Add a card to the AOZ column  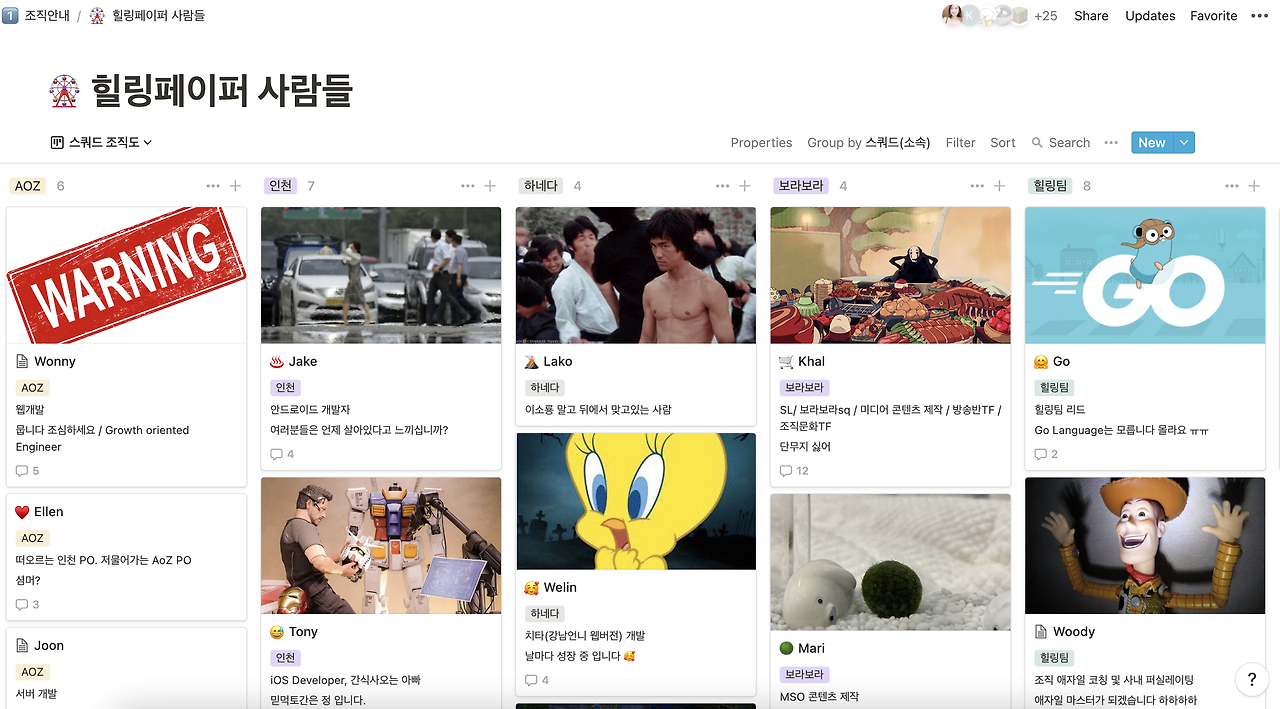pyautogui.click(x=235, y=186)
